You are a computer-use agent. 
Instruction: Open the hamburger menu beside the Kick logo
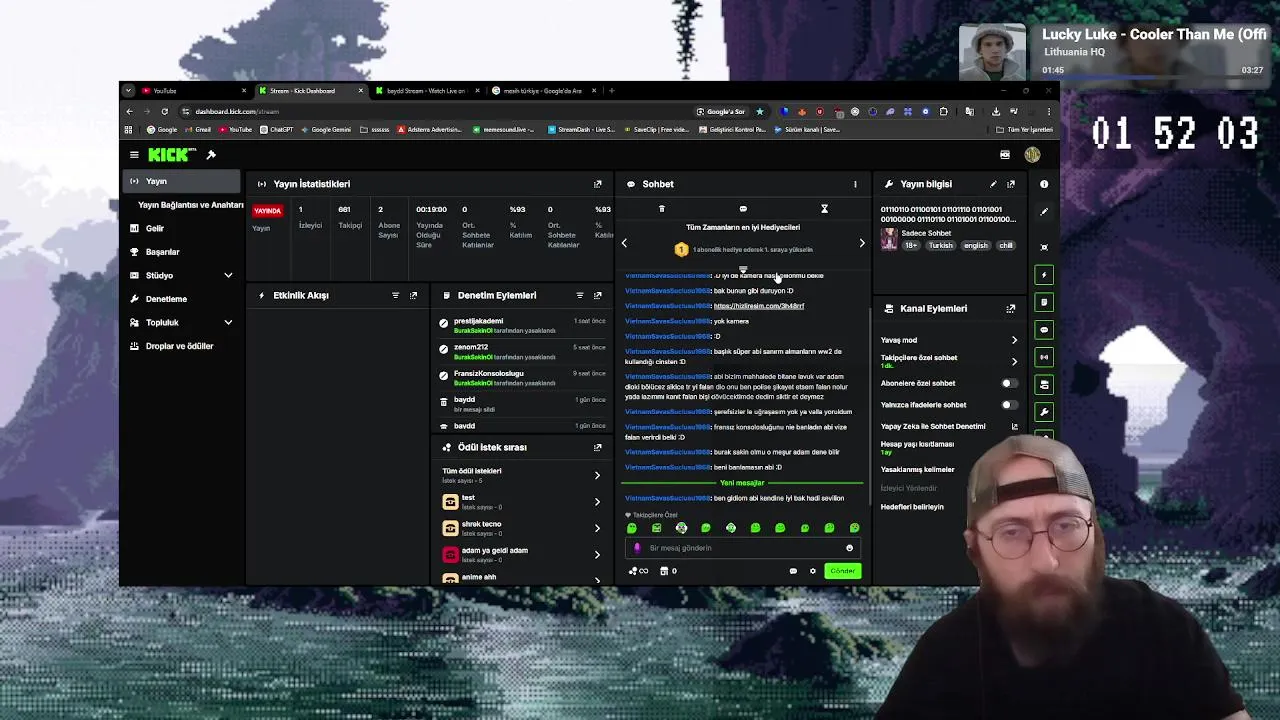click(x=134, y=155)
